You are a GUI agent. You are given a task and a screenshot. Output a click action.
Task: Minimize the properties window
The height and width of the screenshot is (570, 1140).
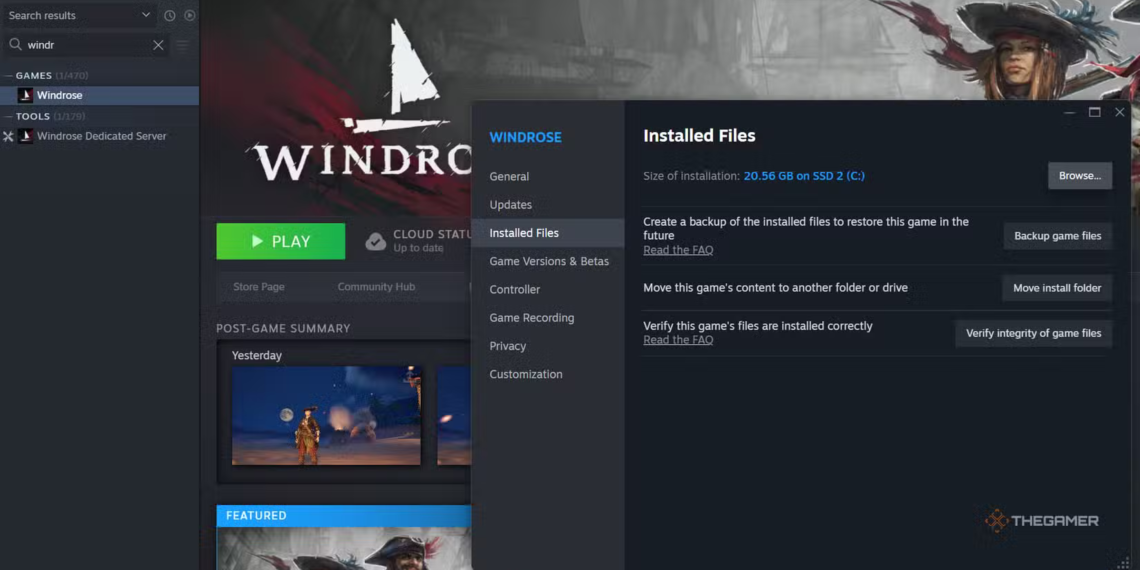1069,112
